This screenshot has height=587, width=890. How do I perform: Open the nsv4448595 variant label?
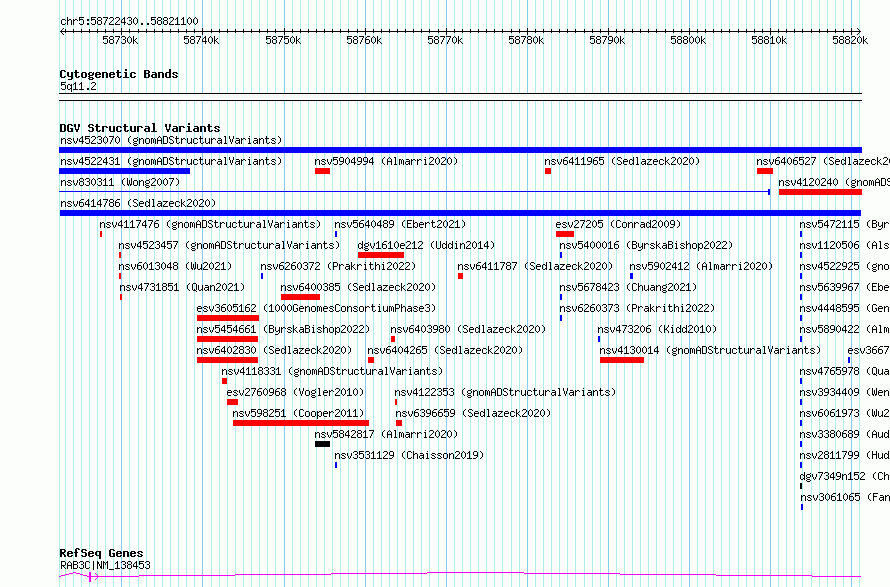845,308
